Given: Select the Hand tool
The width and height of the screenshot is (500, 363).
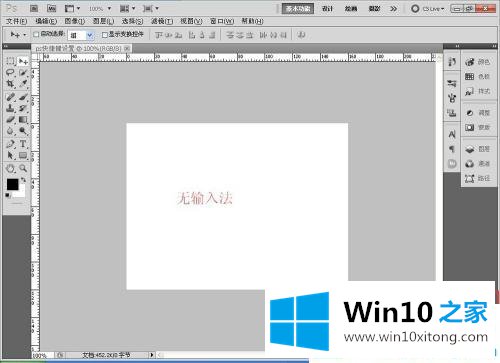Looking at the screenshot, I should click(x=10, y=169).
